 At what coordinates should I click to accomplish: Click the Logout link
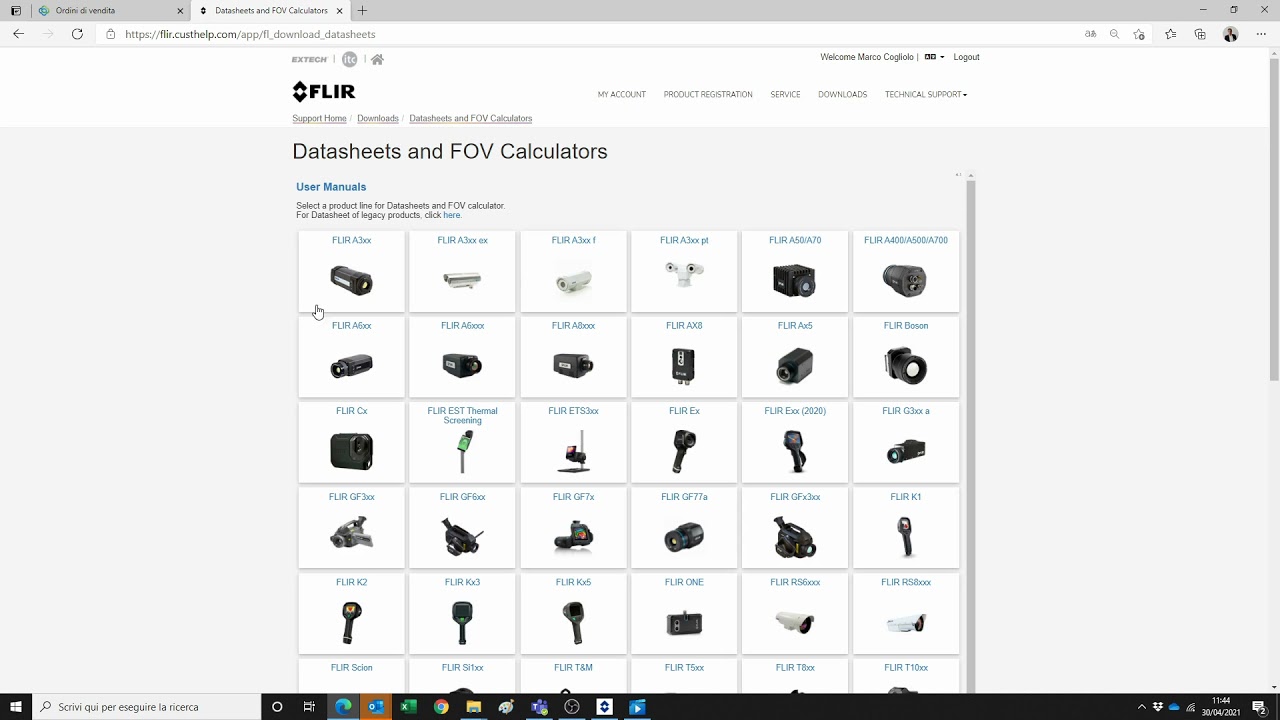(966, 57)
